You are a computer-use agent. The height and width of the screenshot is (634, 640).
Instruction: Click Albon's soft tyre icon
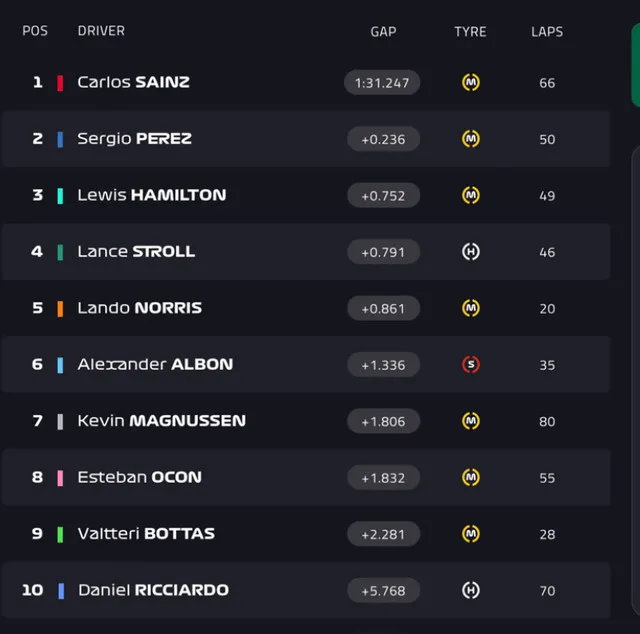click(x=471, y=365)
